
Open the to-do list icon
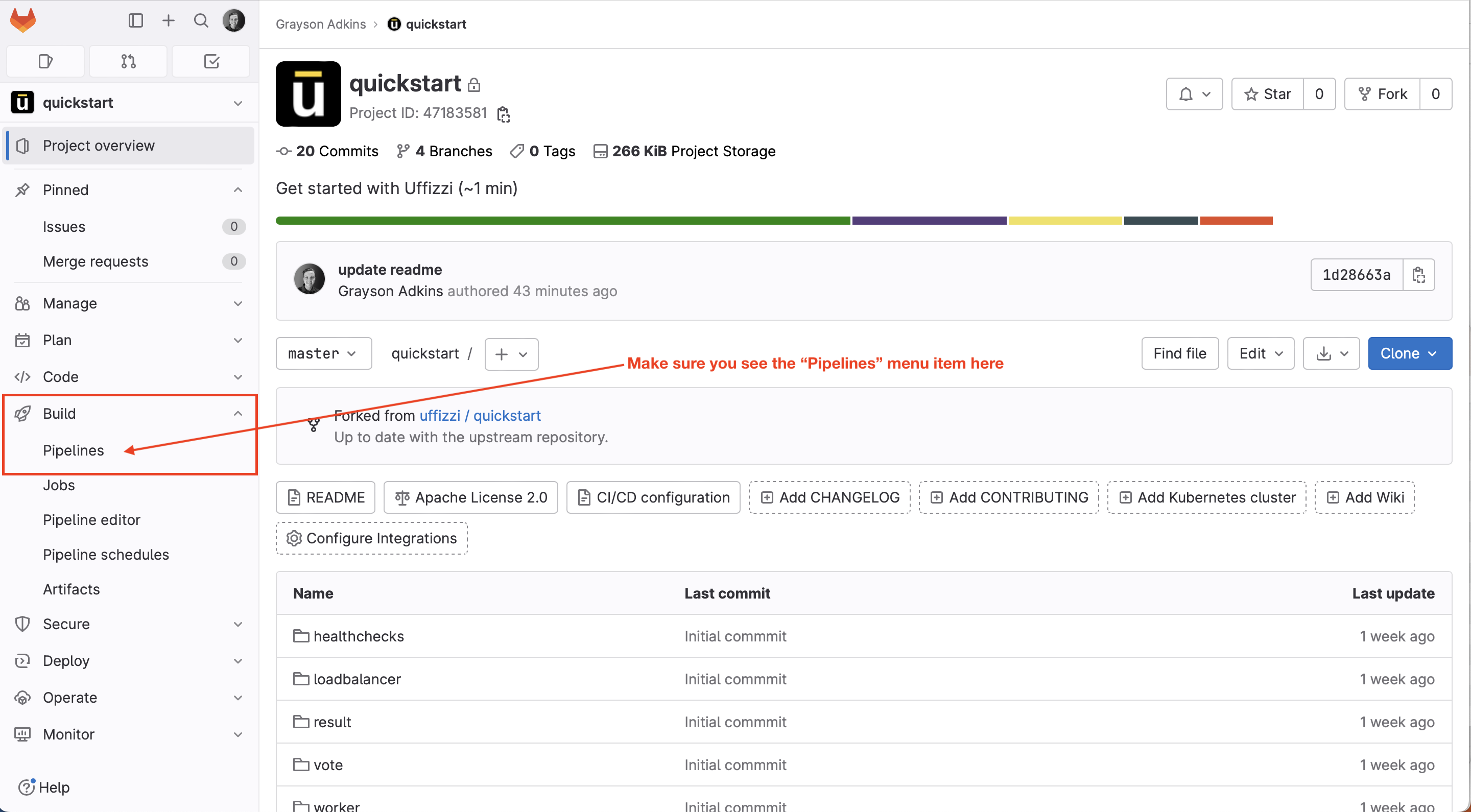[211, 61]
